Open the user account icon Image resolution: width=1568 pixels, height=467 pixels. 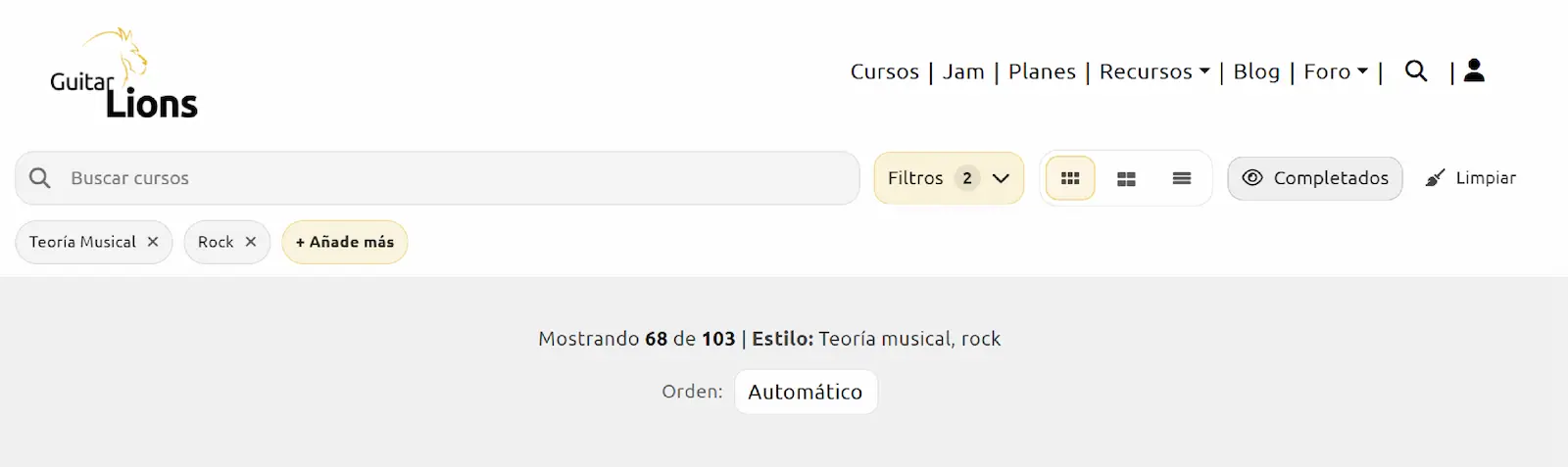pyautogui.click(x=1474, y=70)
